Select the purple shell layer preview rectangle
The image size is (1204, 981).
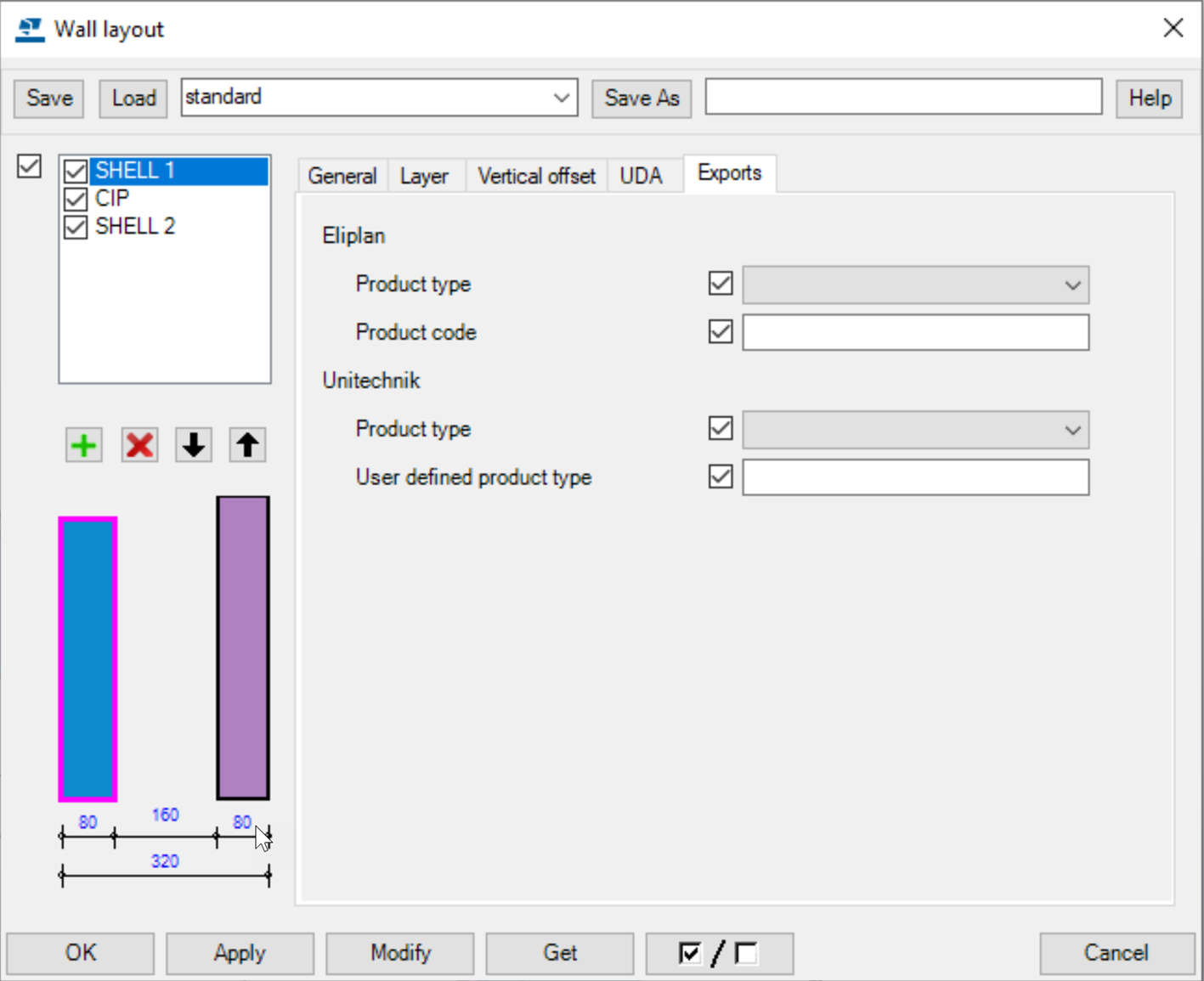coord(243,648)
